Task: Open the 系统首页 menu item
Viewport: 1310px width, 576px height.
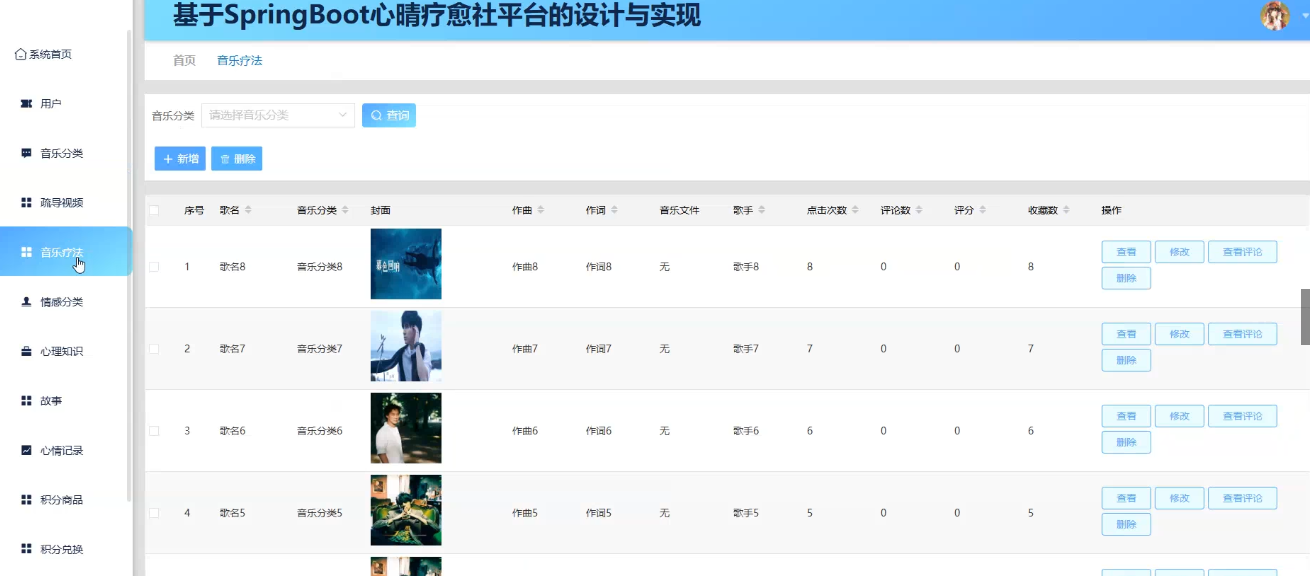Action: point(65,54)
